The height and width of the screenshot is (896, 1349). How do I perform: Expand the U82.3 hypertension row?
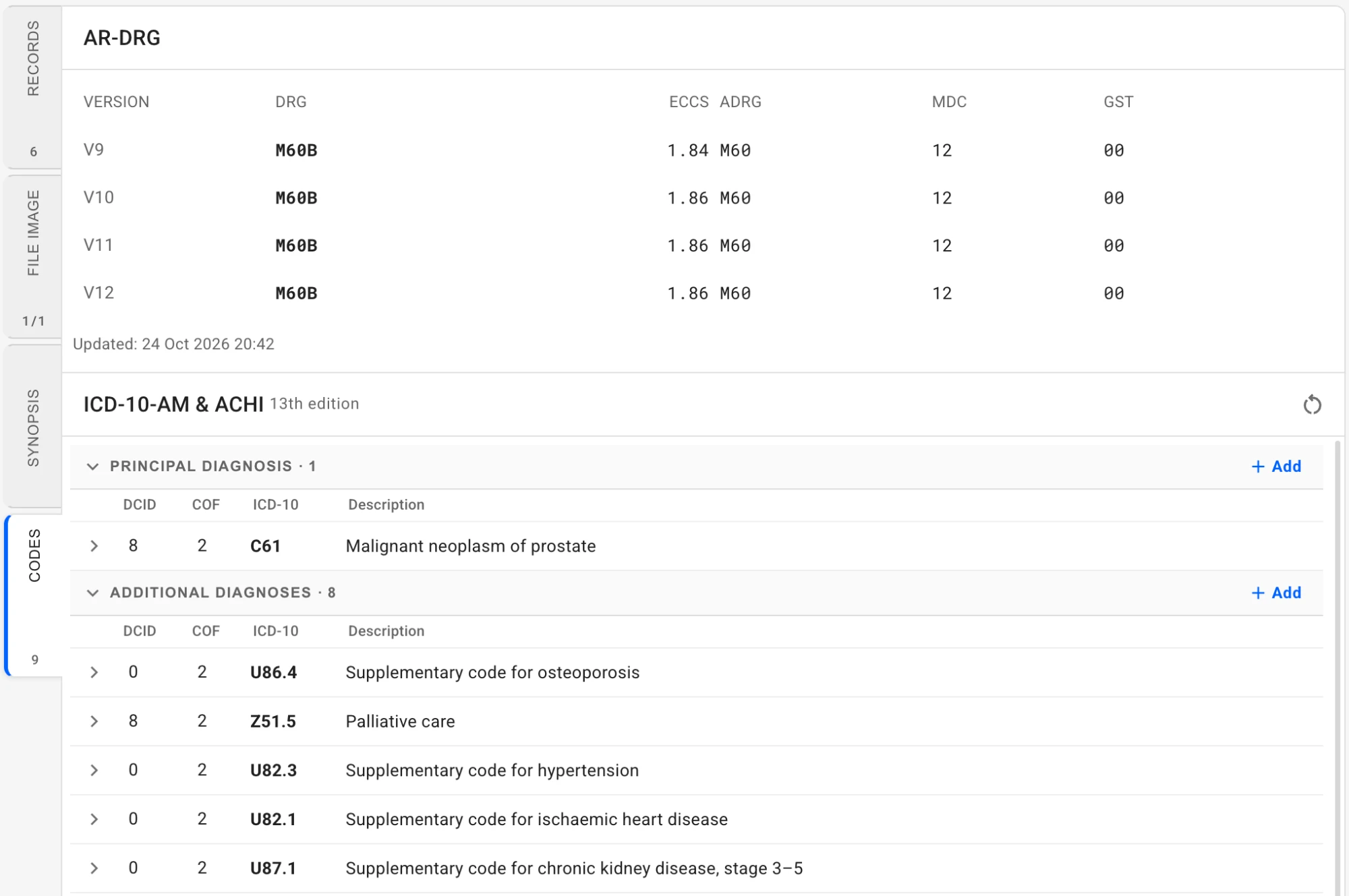[94, 770]
